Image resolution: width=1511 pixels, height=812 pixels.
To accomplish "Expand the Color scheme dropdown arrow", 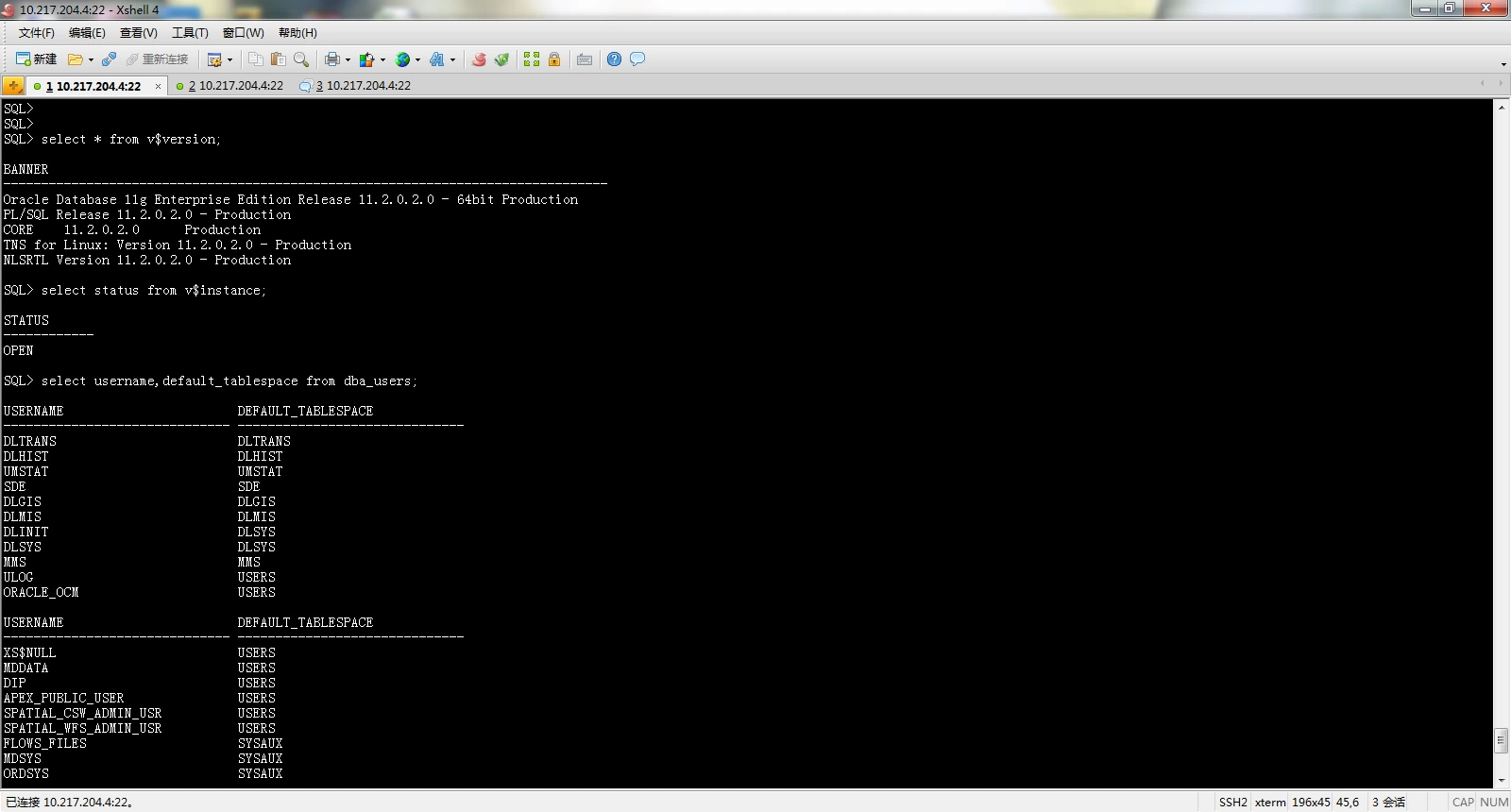I will click(382, 59).
